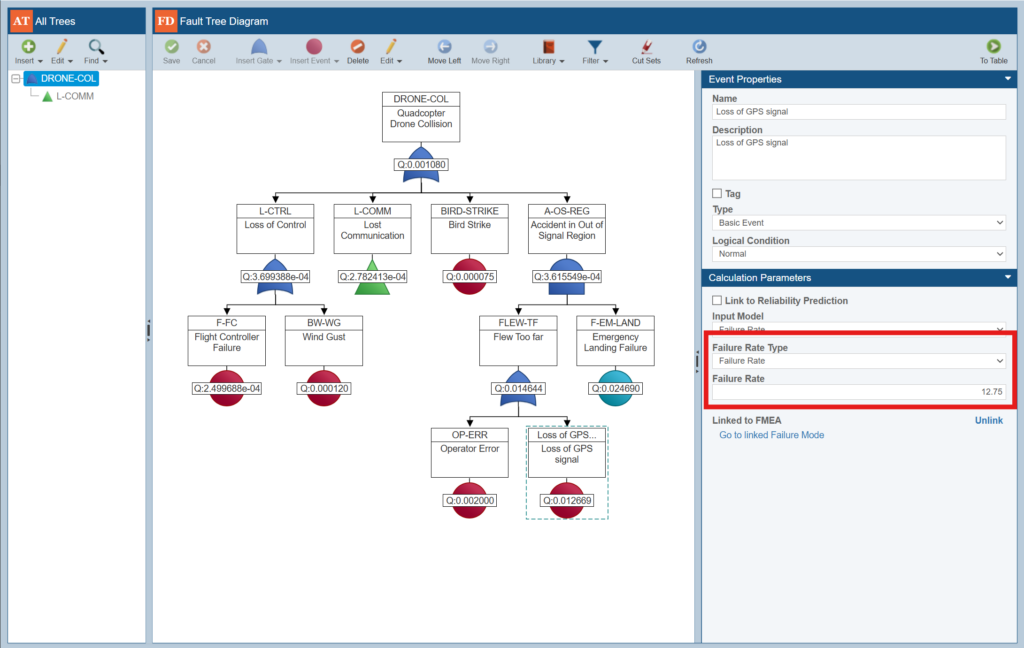1024x648 pixels.
Task: Click the Q:0.002000 probability label
Action: click(470, 500)
